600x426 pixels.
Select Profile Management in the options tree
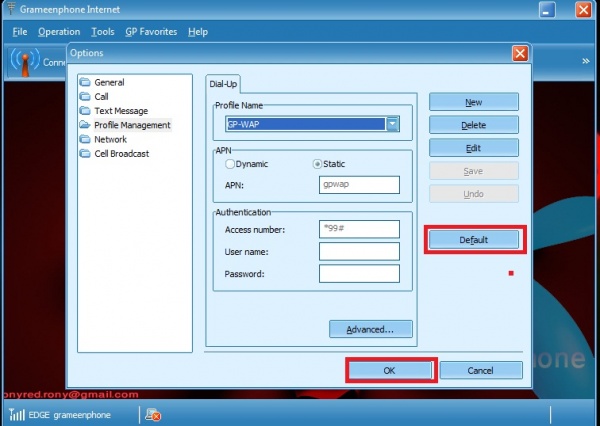click(132, 125)
